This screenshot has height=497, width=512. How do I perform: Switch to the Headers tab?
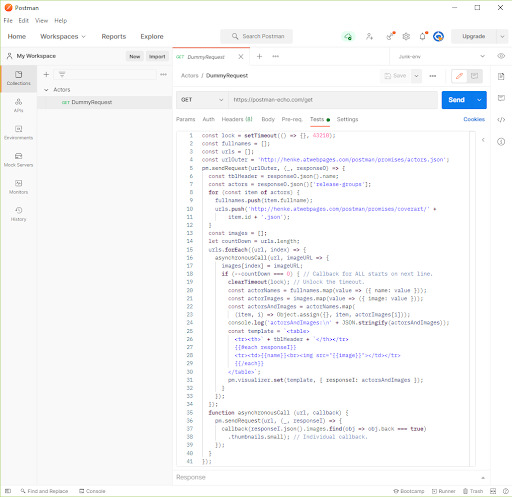(237, 119)
